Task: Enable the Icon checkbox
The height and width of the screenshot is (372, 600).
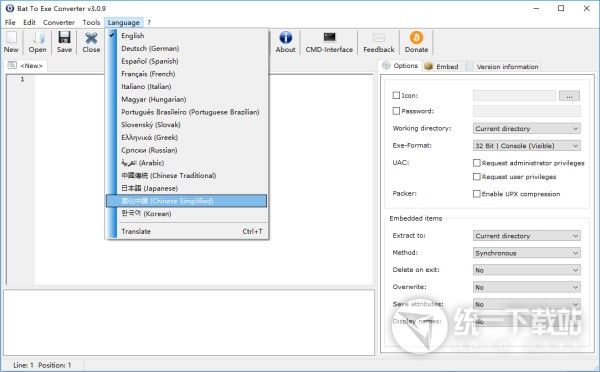Action: pos(396,95)
